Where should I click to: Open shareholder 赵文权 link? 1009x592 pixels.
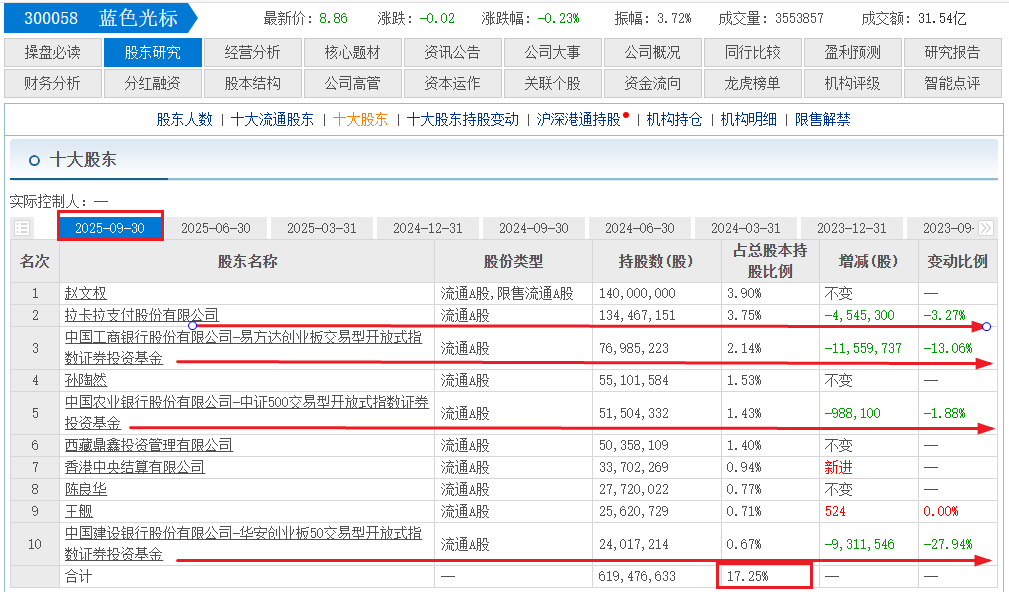click(86, 293)
